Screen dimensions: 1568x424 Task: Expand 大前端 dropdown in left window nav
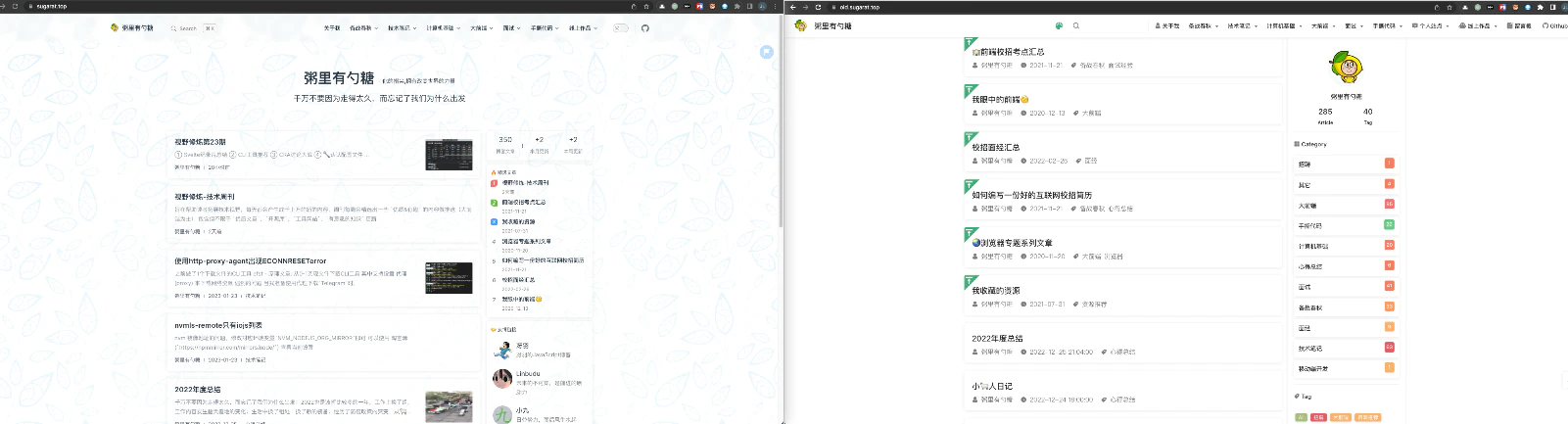pos(481,28)
